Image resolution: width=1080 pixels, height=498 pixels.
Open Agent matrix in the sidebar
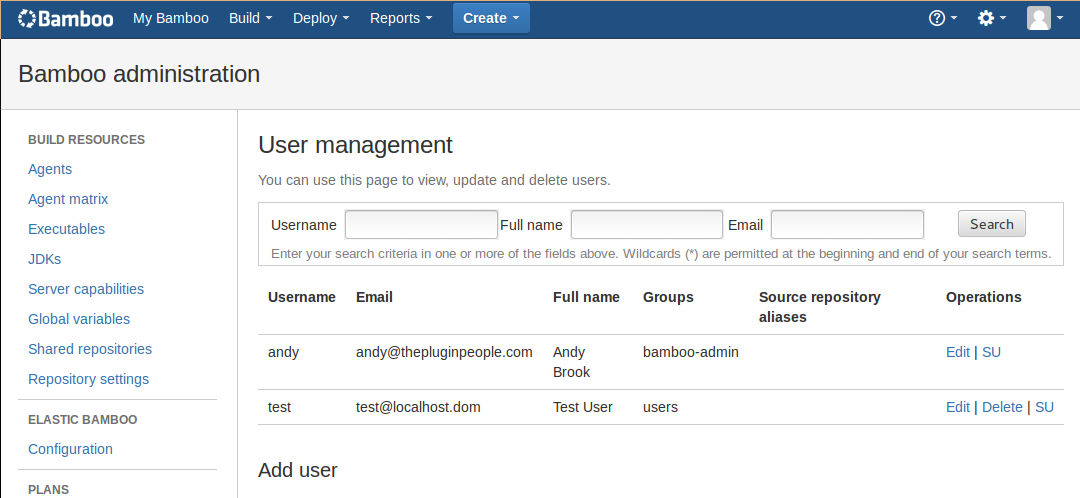pyautogui.click(x=68, y=199)
